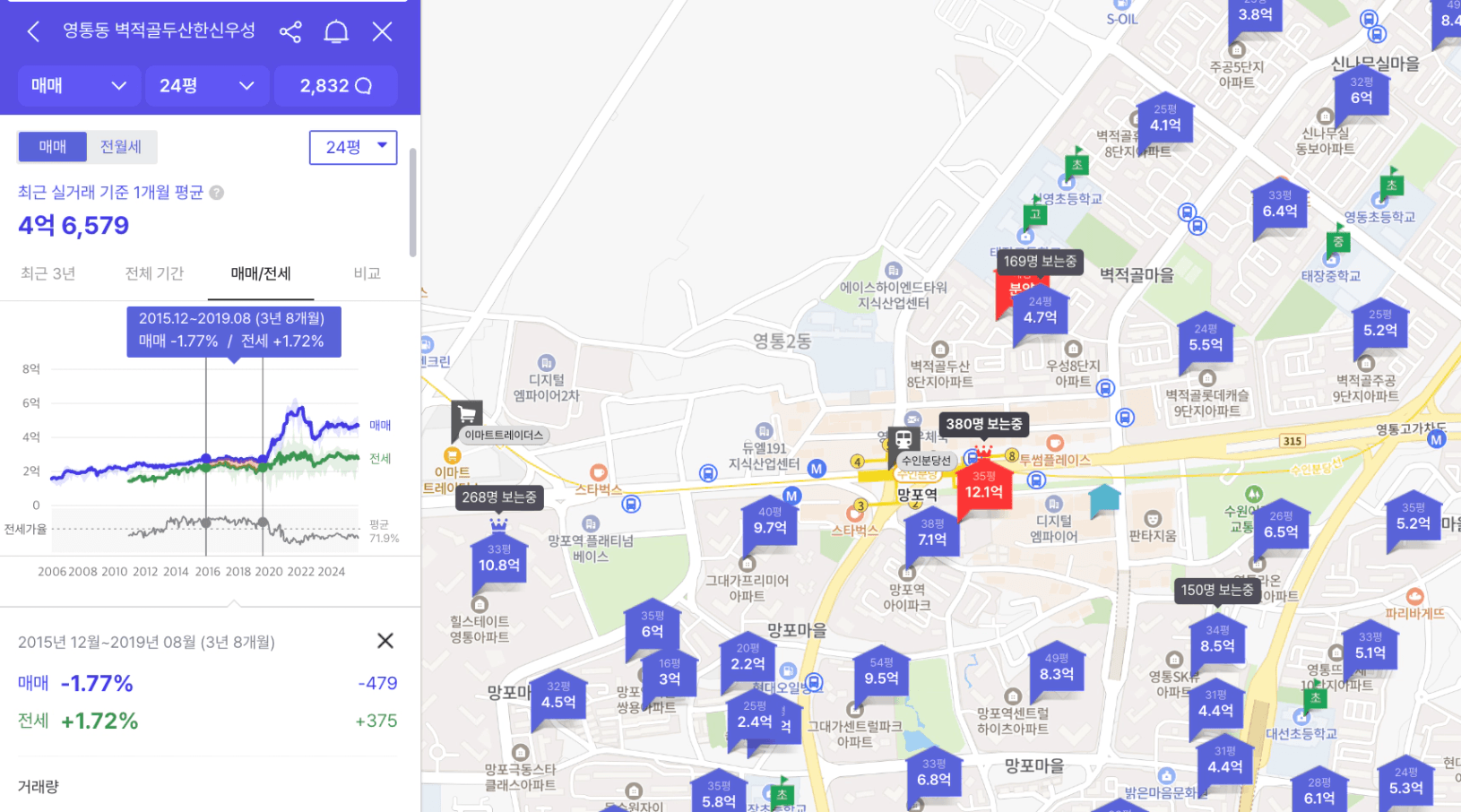This screenshot has width=1461, height=812.
Task: Open the 전체 기간 tab
Action: [154, 274]
